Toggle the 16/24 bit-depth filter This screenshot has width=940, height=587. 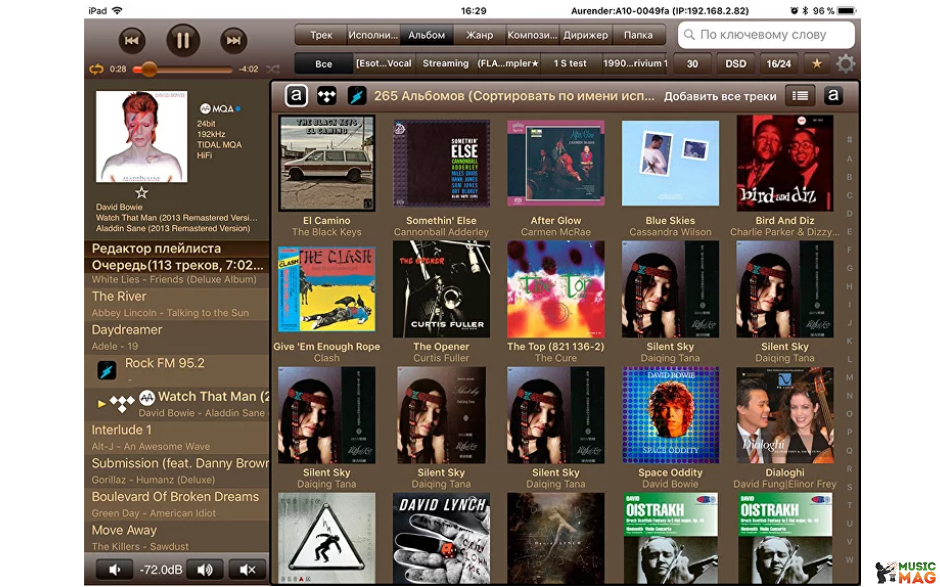779,64
